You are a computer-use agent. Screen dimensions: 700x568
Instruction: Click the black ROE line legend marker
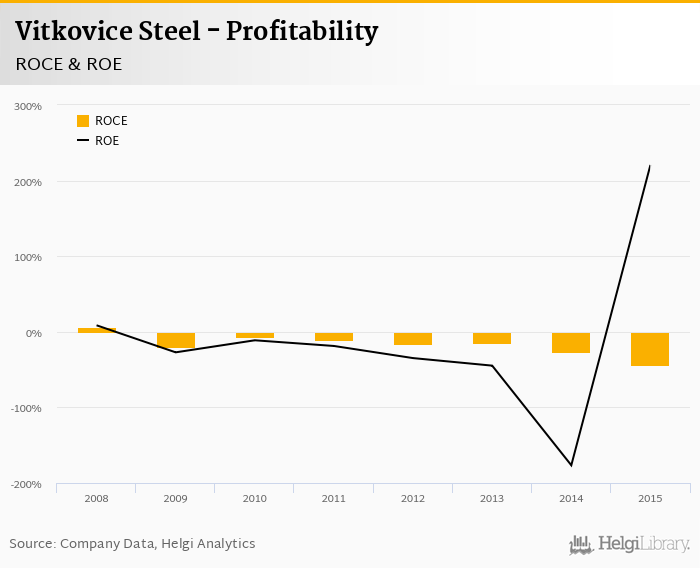(83, 141)
